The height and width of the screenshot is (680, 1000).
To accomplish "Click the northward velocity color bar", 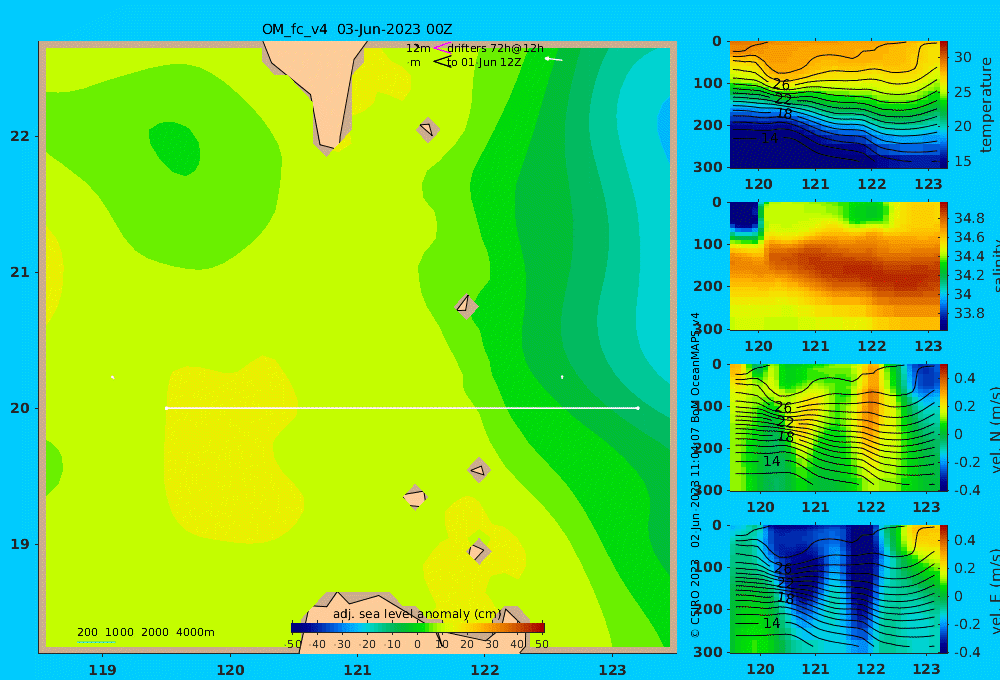I will pyautogui.click(x=943, y=427).
